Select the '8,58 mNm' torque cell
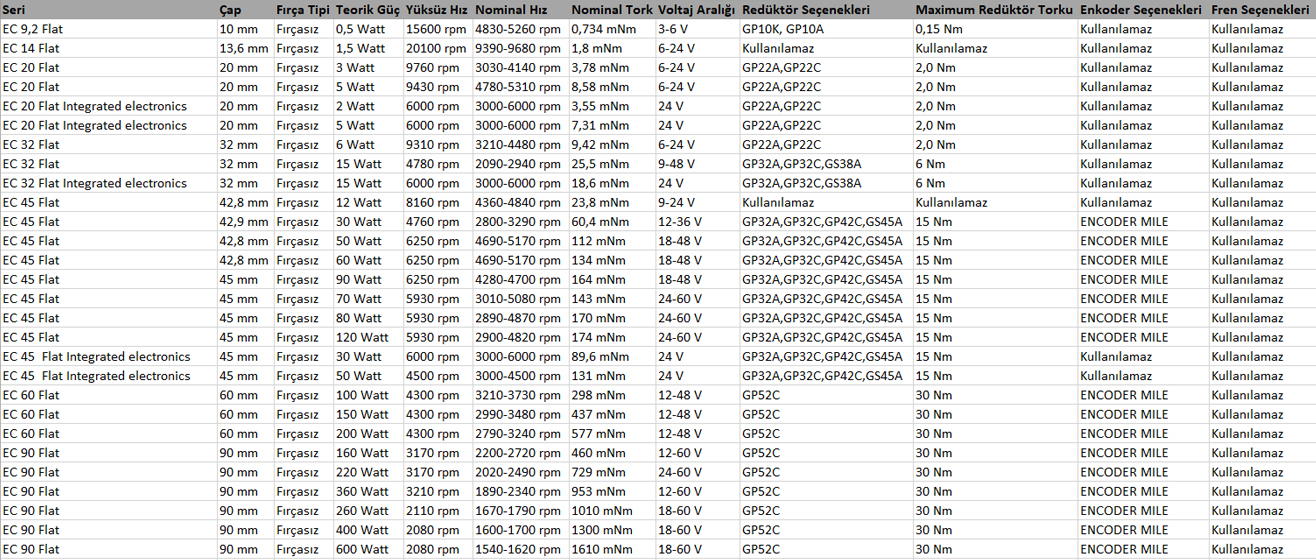 coord(612,87)
